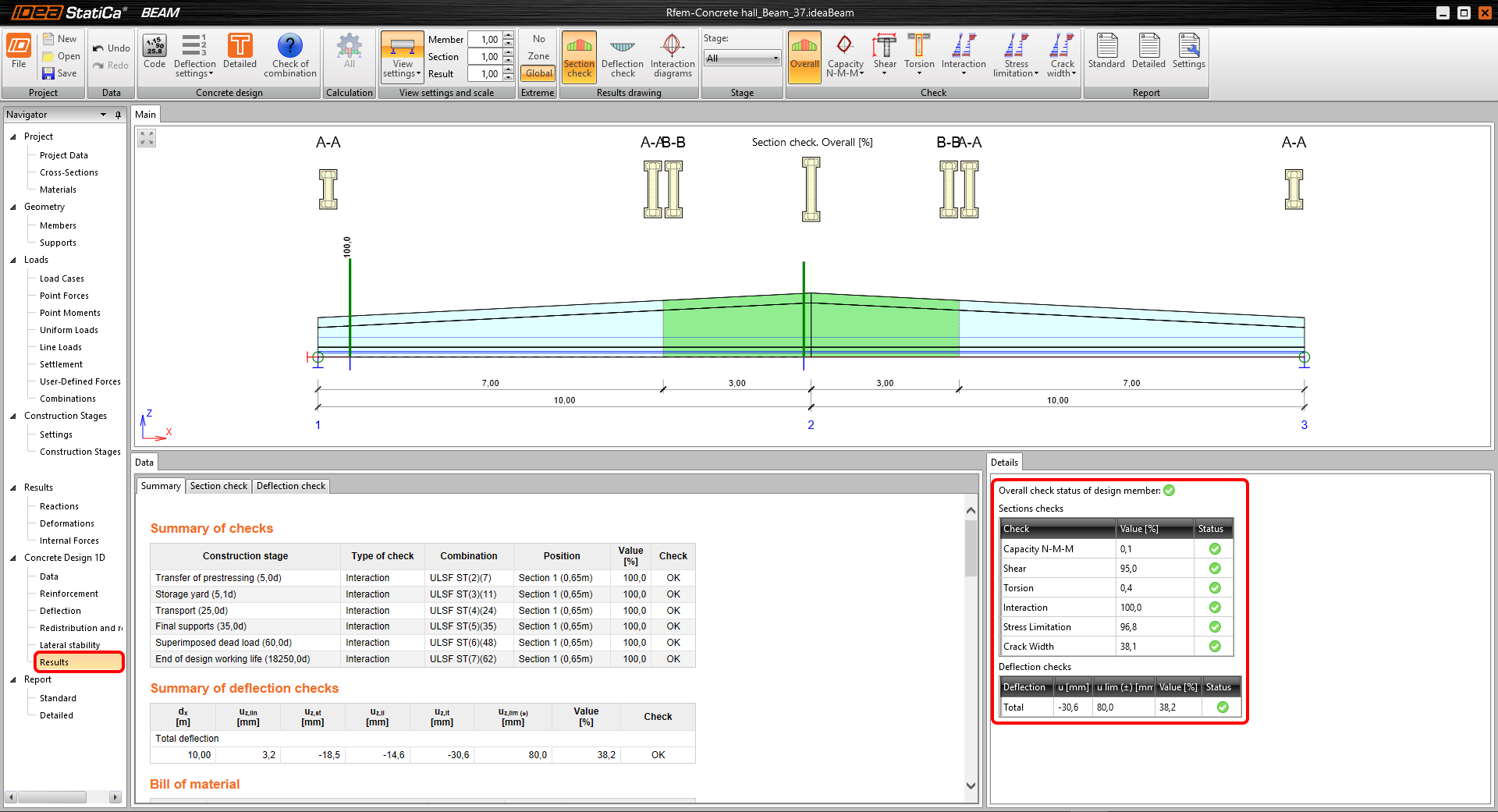Open the Code settings icon

[x=154, y=52]
